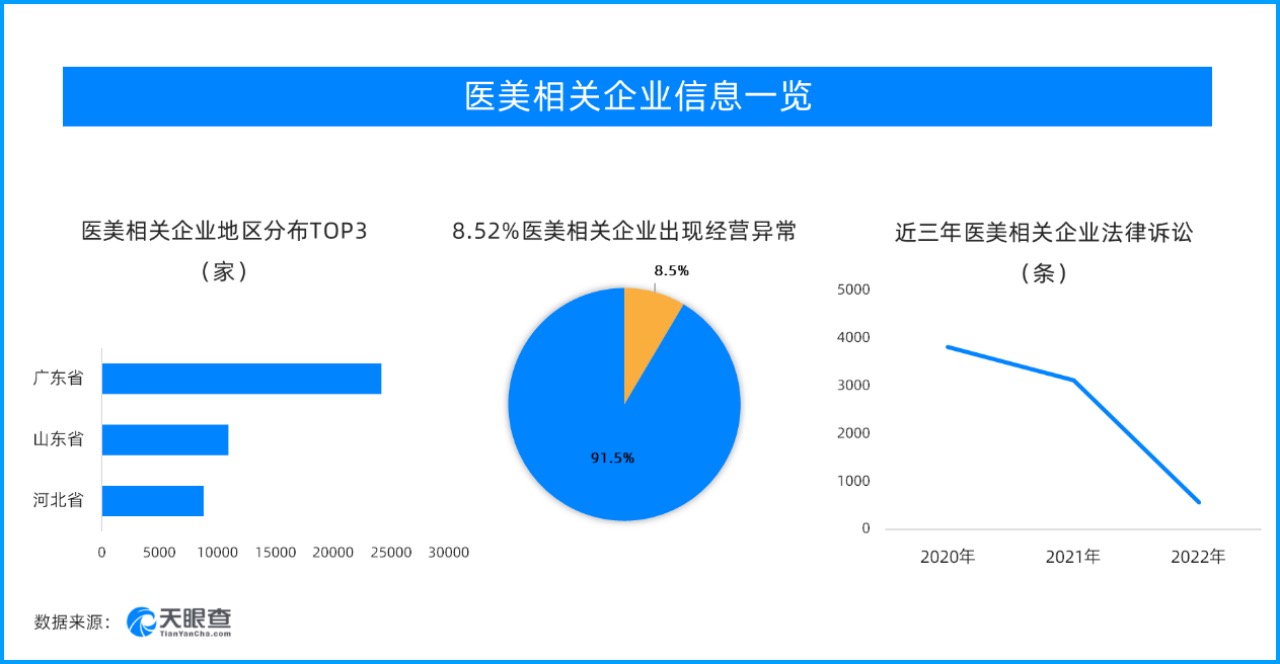Viewport: 1280px width, 664px height.
Task: Click the 山东省 bar in chart
Action: (165, 440)
